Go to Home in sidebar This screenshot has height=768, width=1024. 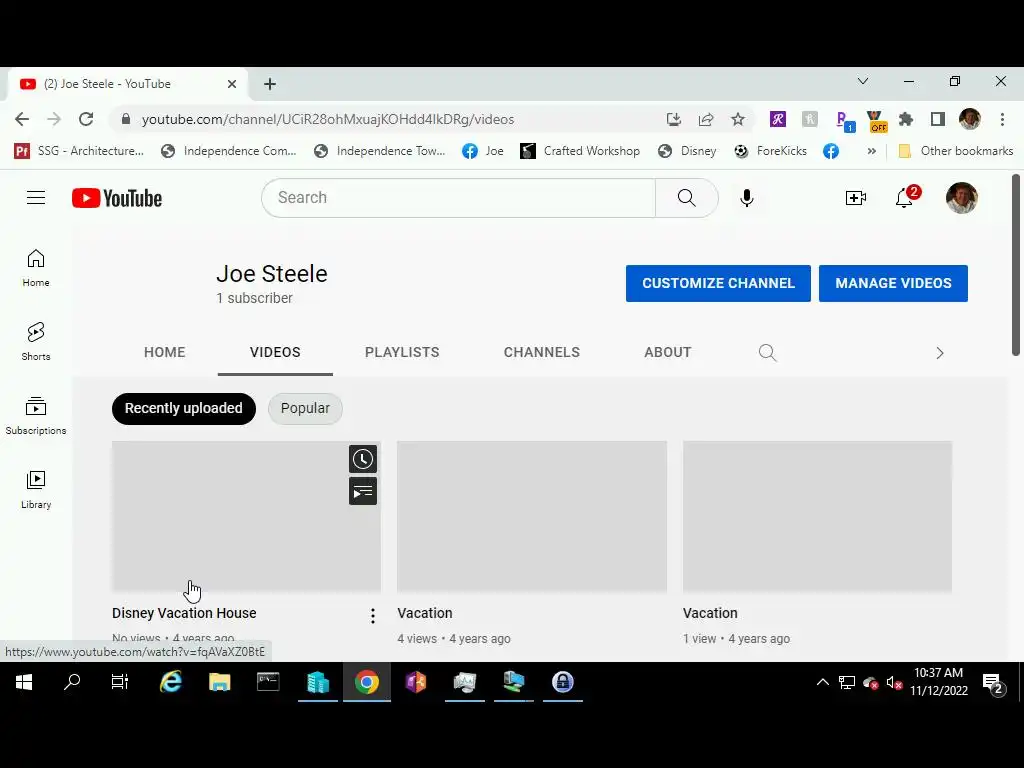tap(36, 268)
